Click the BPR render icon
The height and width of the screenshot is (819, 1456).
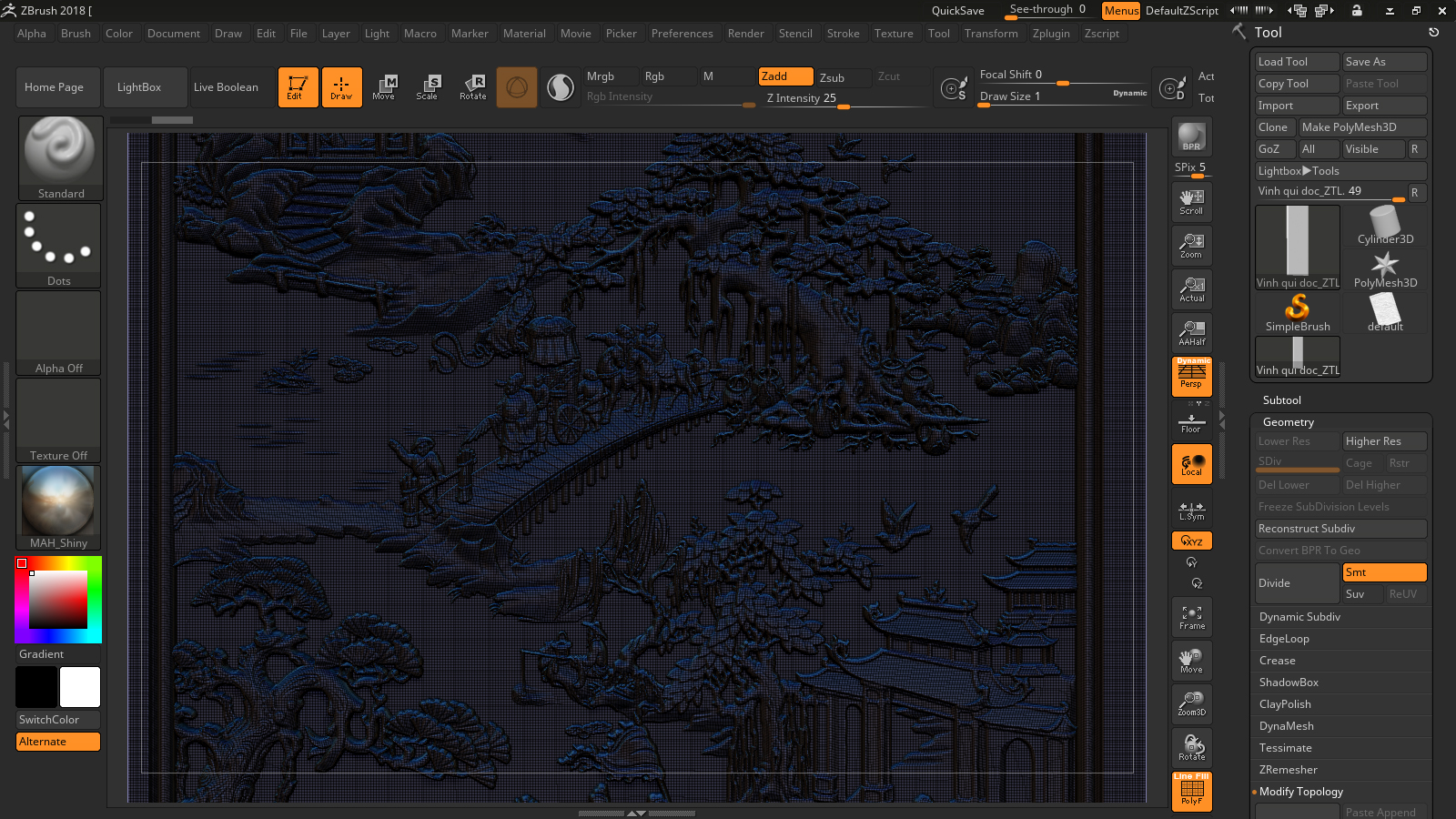click(x=1191, y=136)
